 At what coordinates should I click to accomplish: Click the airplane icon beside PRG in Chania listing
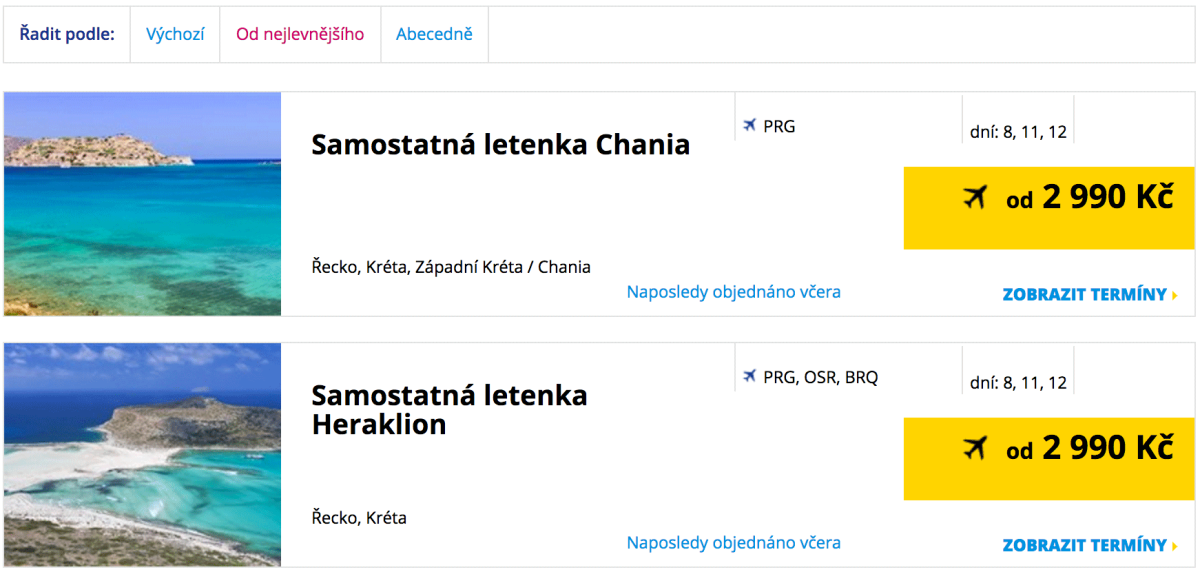click(x=750, y=126)
